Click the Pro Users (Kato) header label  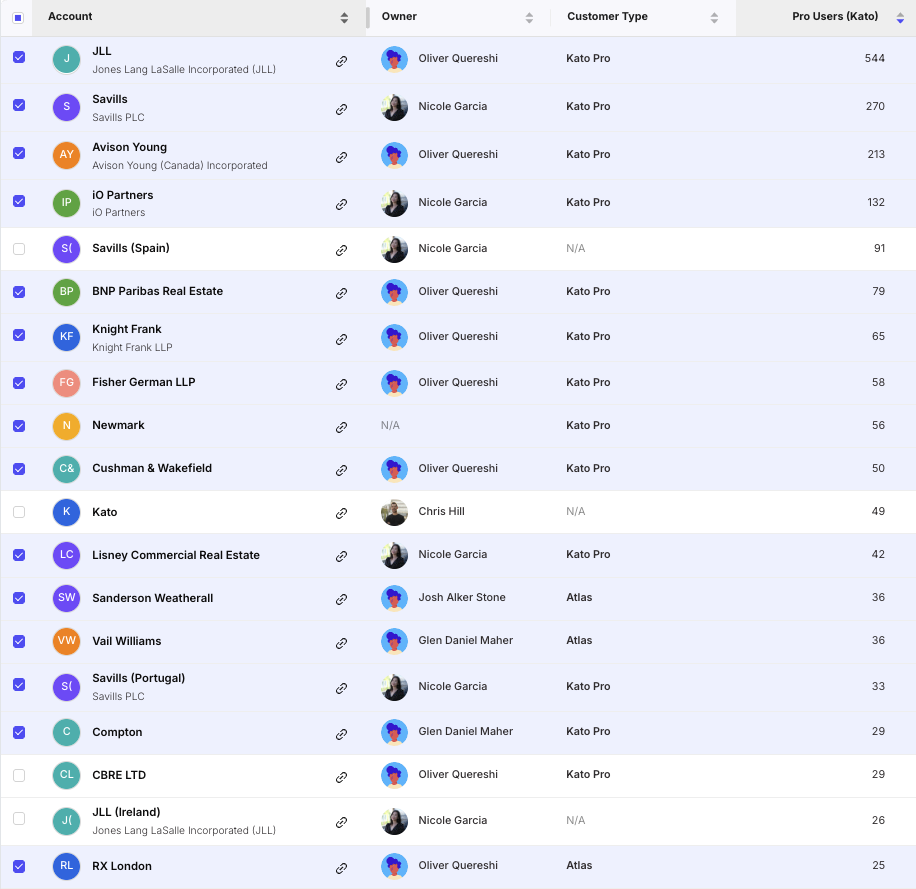point(835,16)
